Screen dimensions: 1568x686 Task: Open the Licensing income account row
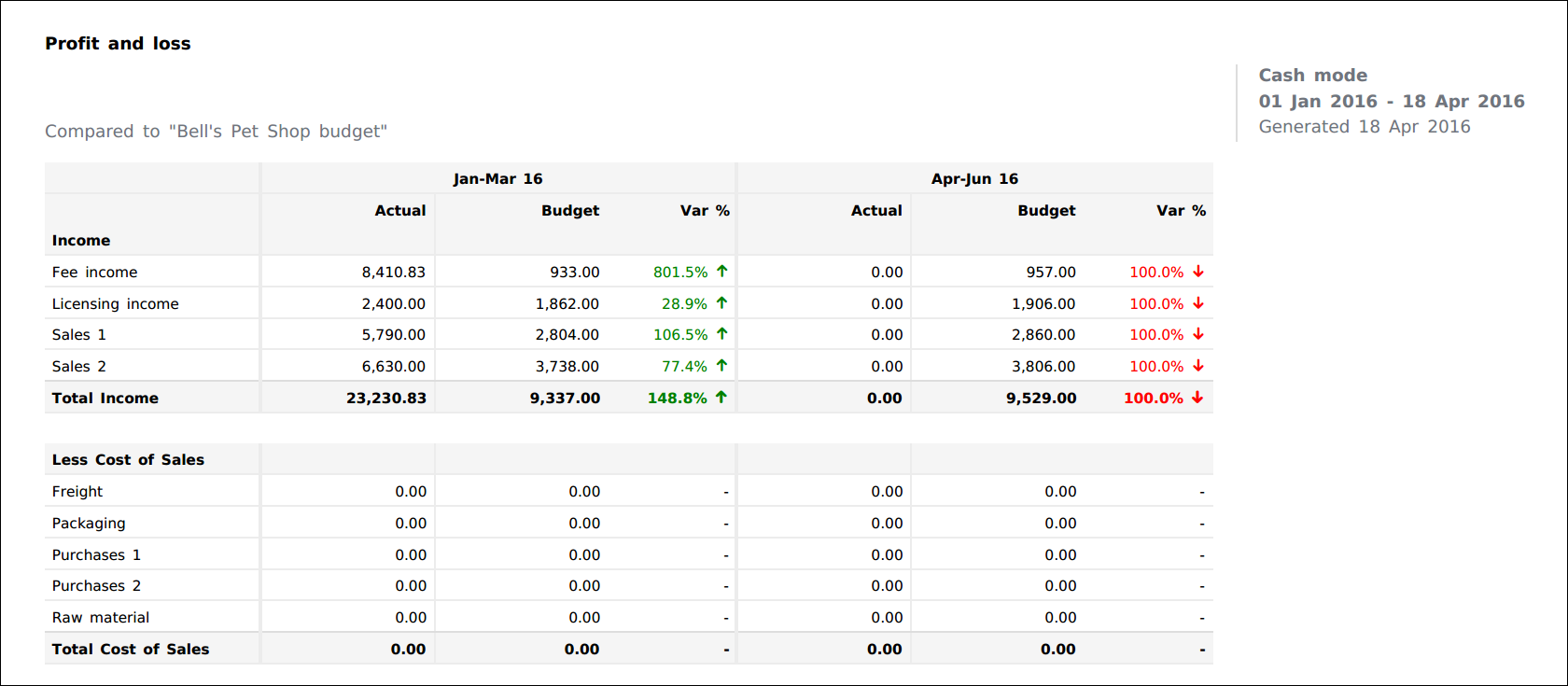(115, 304)
